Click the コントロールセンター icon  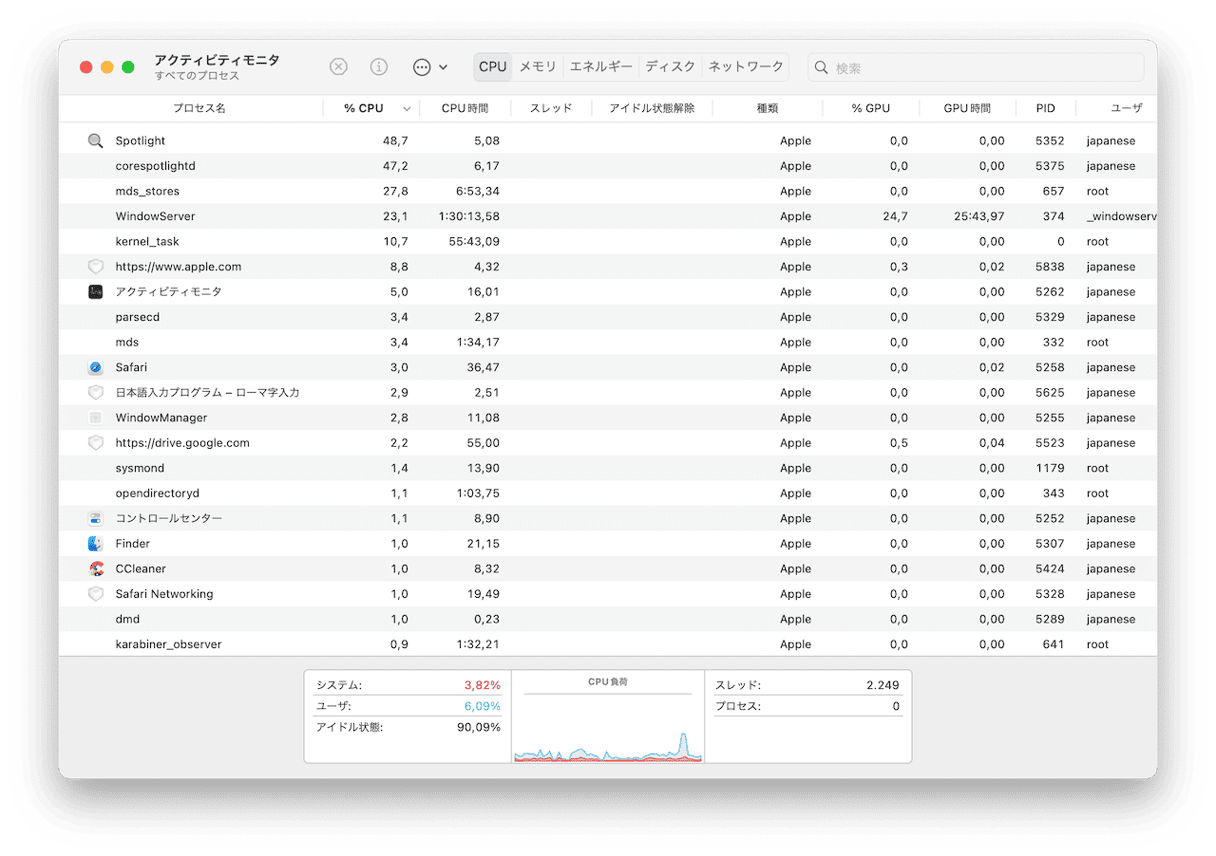[96, 519]
